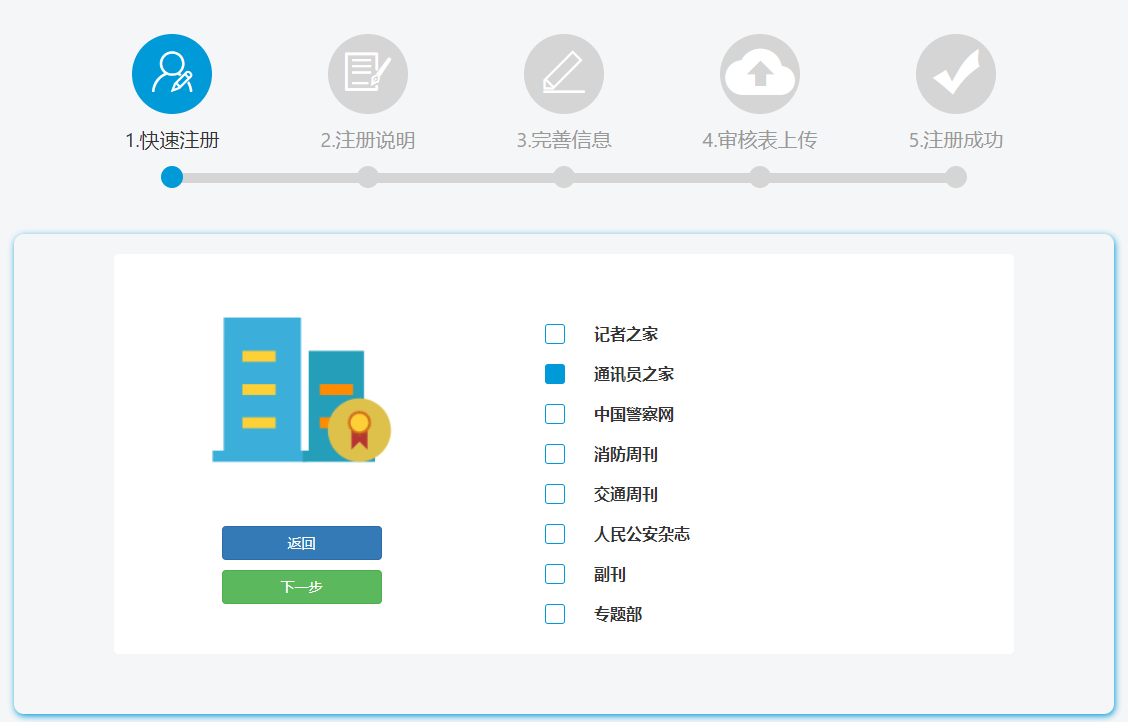Click the progress dot under 注册说明
This screenshot has width=1128, height=722.
click(368, 177)
